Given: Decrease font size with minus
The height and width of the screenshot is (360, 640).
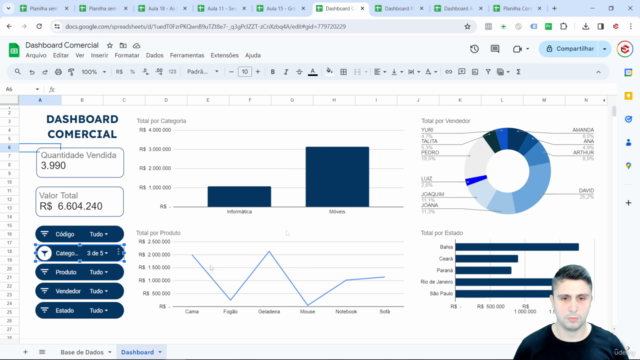Looking at the screenshot, I should pos(231,72).
